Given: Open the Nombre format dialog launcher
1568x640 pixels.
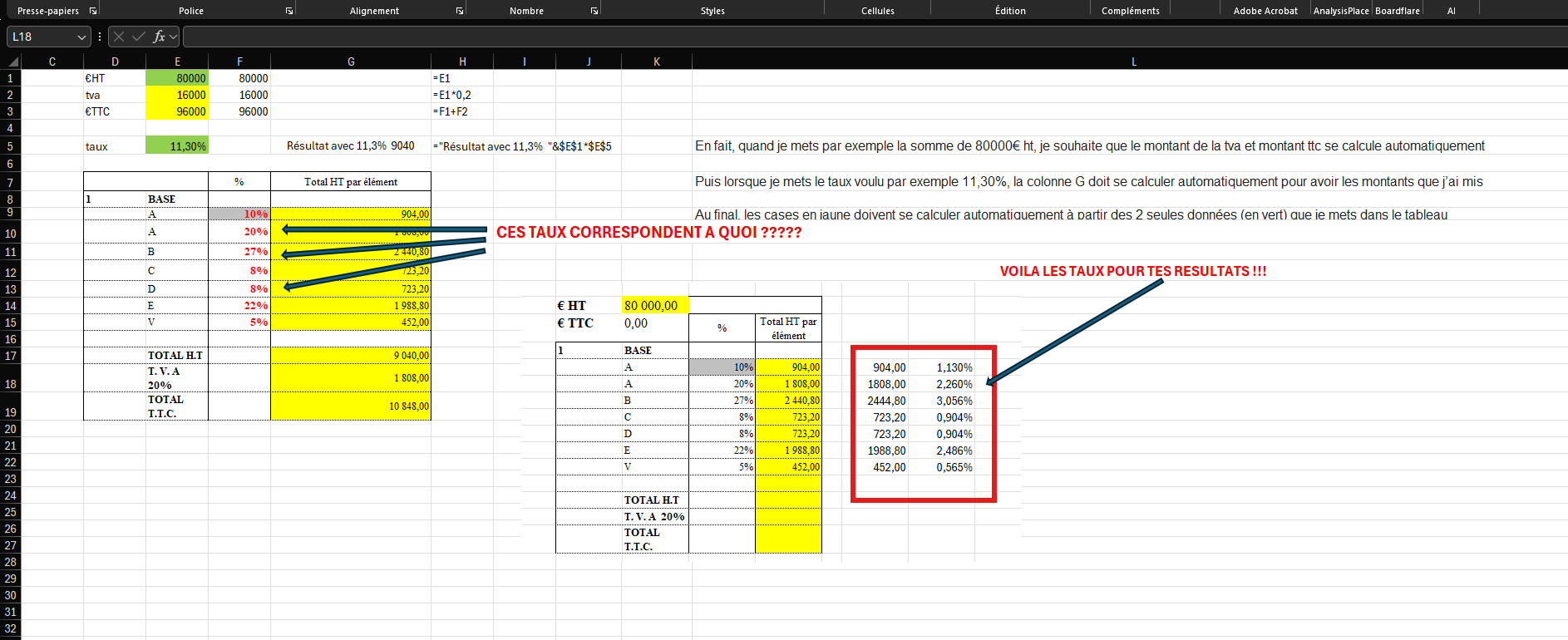Looking at the screenshot, I should pyautogui.click(x=594, y=11).
